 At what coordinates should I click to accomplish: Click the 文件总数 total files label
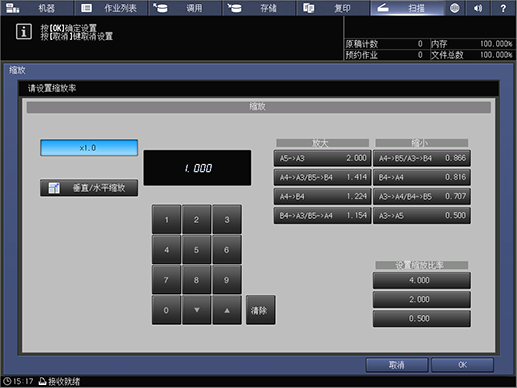tap(447, 55)
